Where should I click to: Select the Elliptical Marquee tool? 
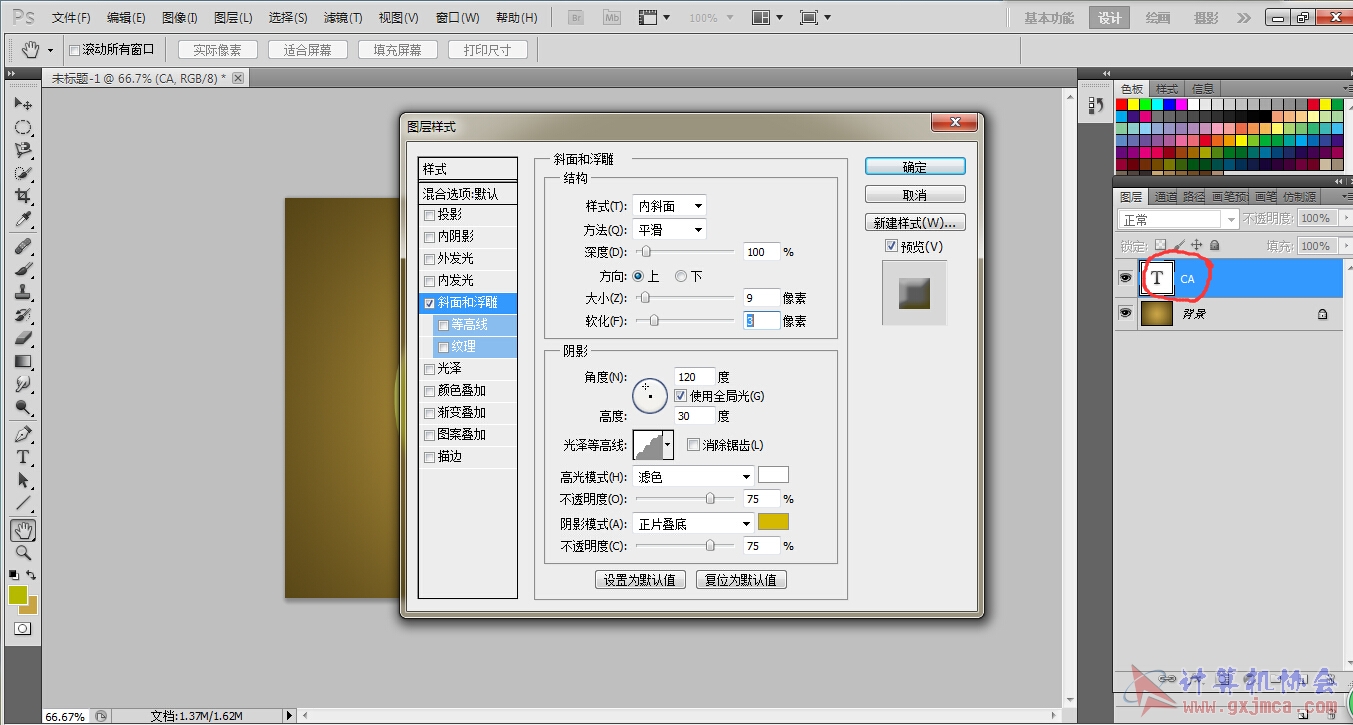23,127
